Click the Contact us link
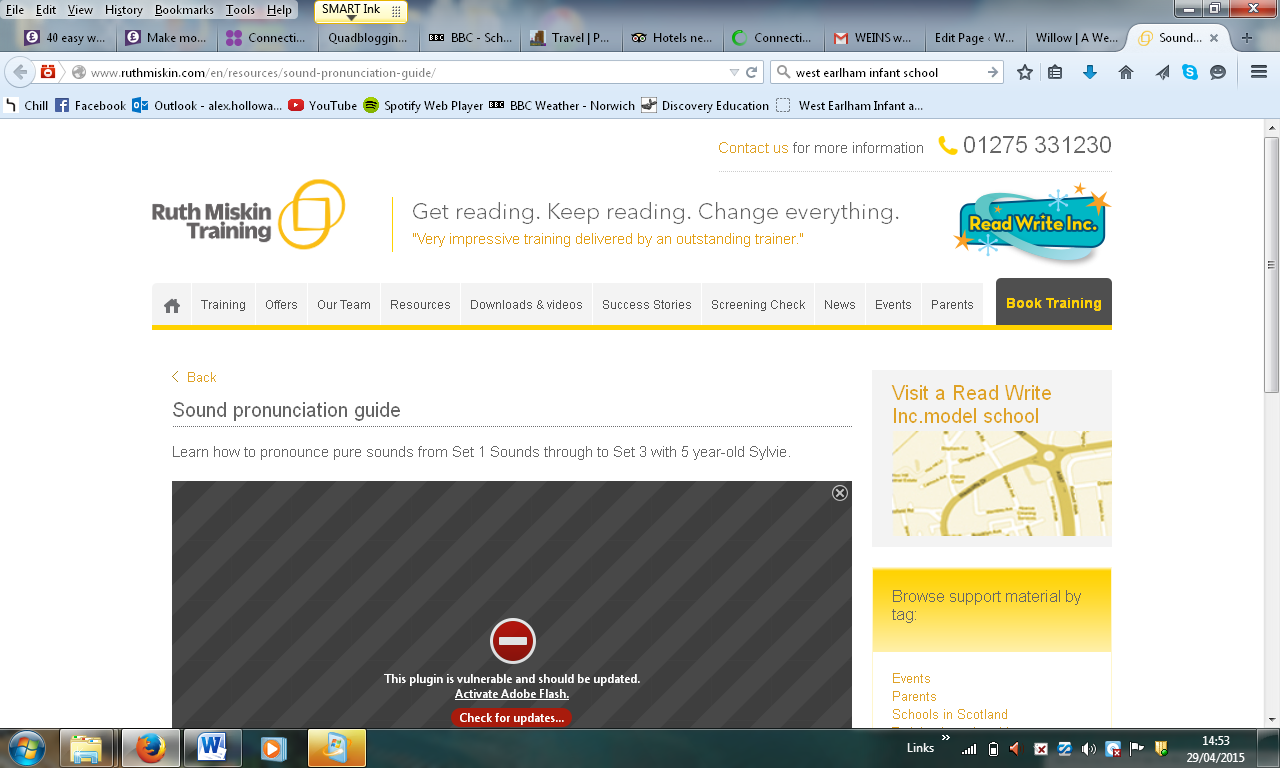 click(753, 148)
